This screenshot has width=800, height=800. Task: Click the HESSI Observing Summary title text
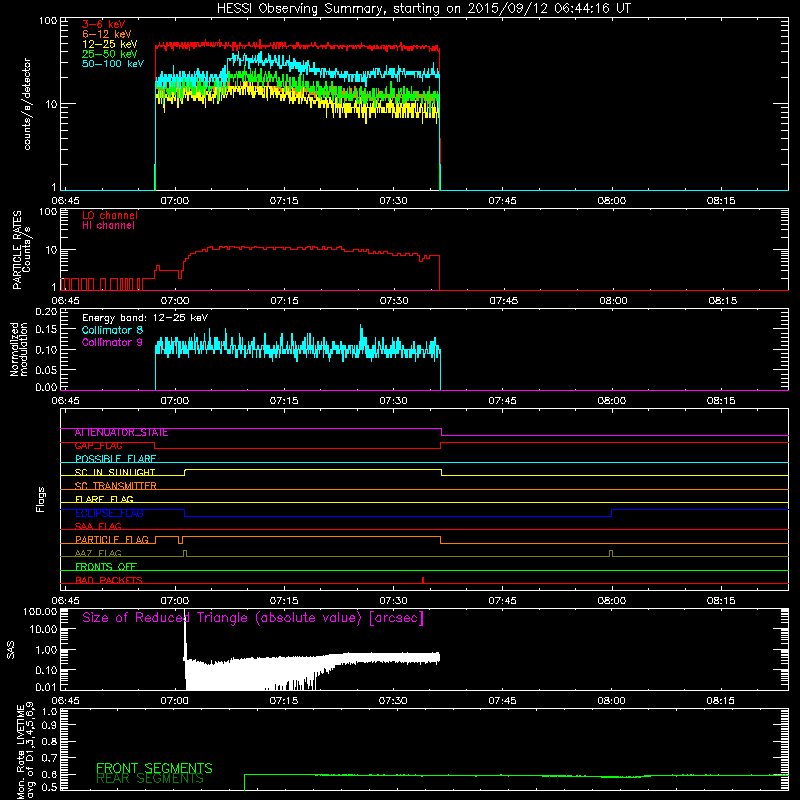pos(424,9)
